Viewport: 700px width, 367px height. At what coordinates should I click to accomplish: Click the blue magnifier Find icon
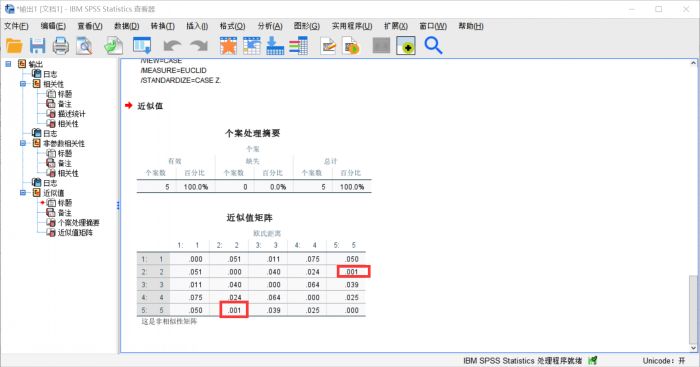pos(433,46)
